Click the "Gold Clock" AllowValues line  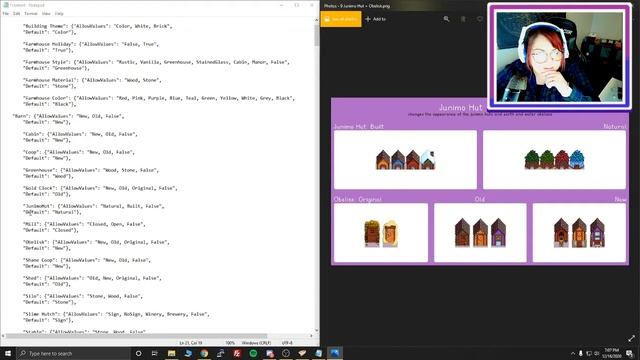point(100,188)
